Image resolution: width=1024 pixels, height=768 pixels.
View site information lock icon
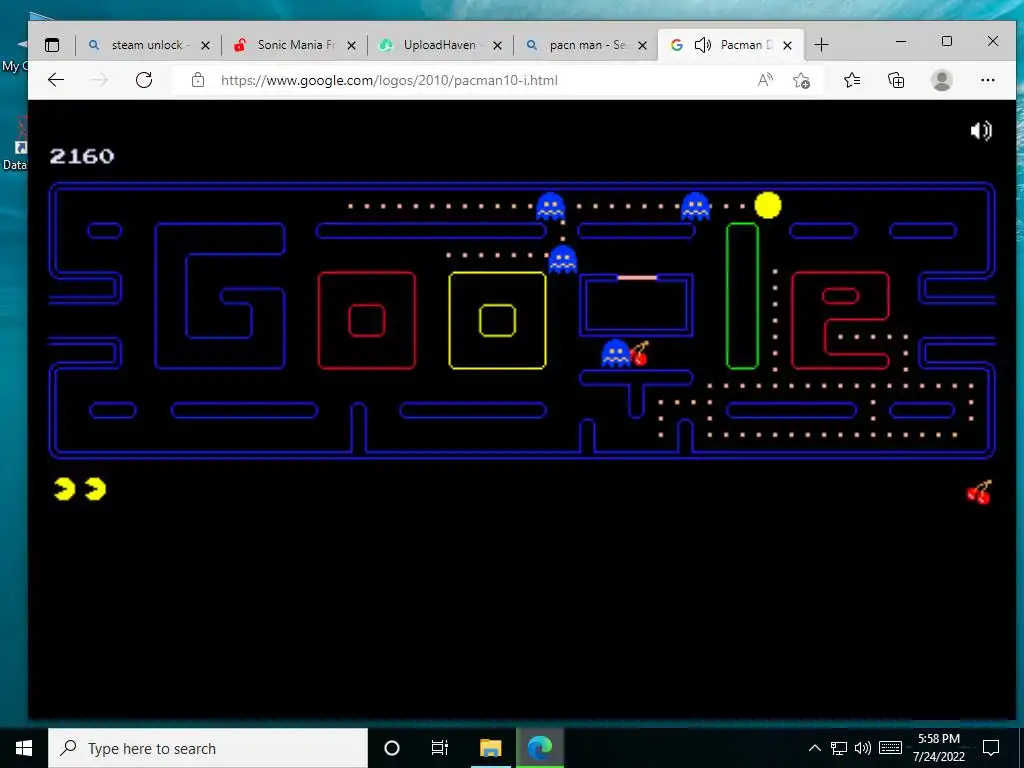coord(198,80)
